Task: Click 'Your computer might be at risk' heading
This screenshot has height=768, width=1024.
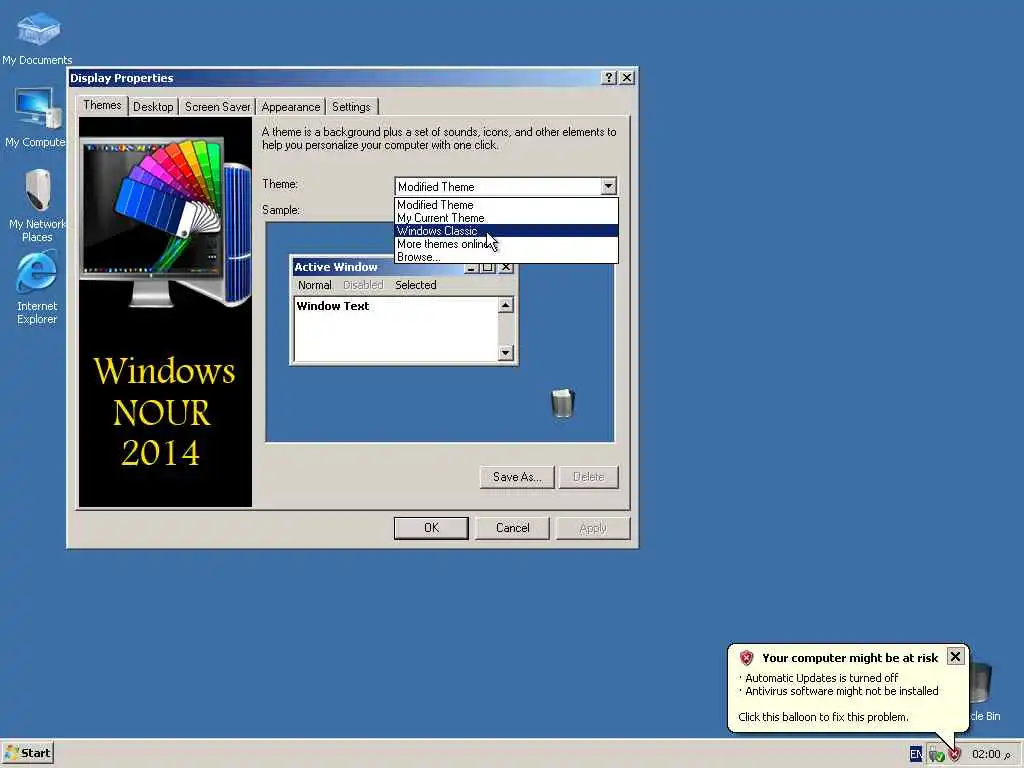Action: click(x=850, y=658)
